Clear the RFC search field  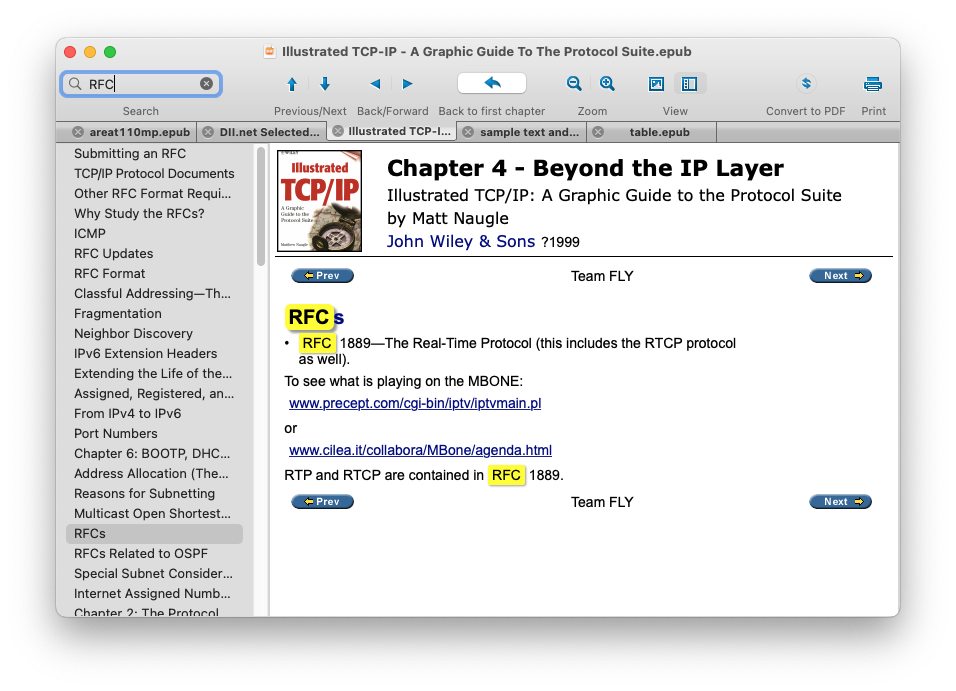[206, 84]
